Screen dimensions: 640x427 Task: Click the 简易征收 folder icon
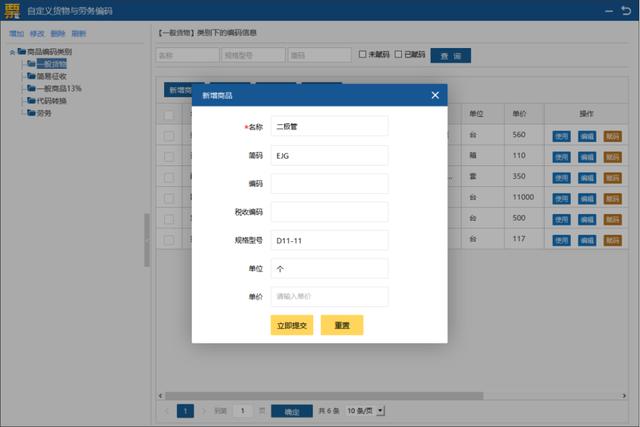(32, 76)
